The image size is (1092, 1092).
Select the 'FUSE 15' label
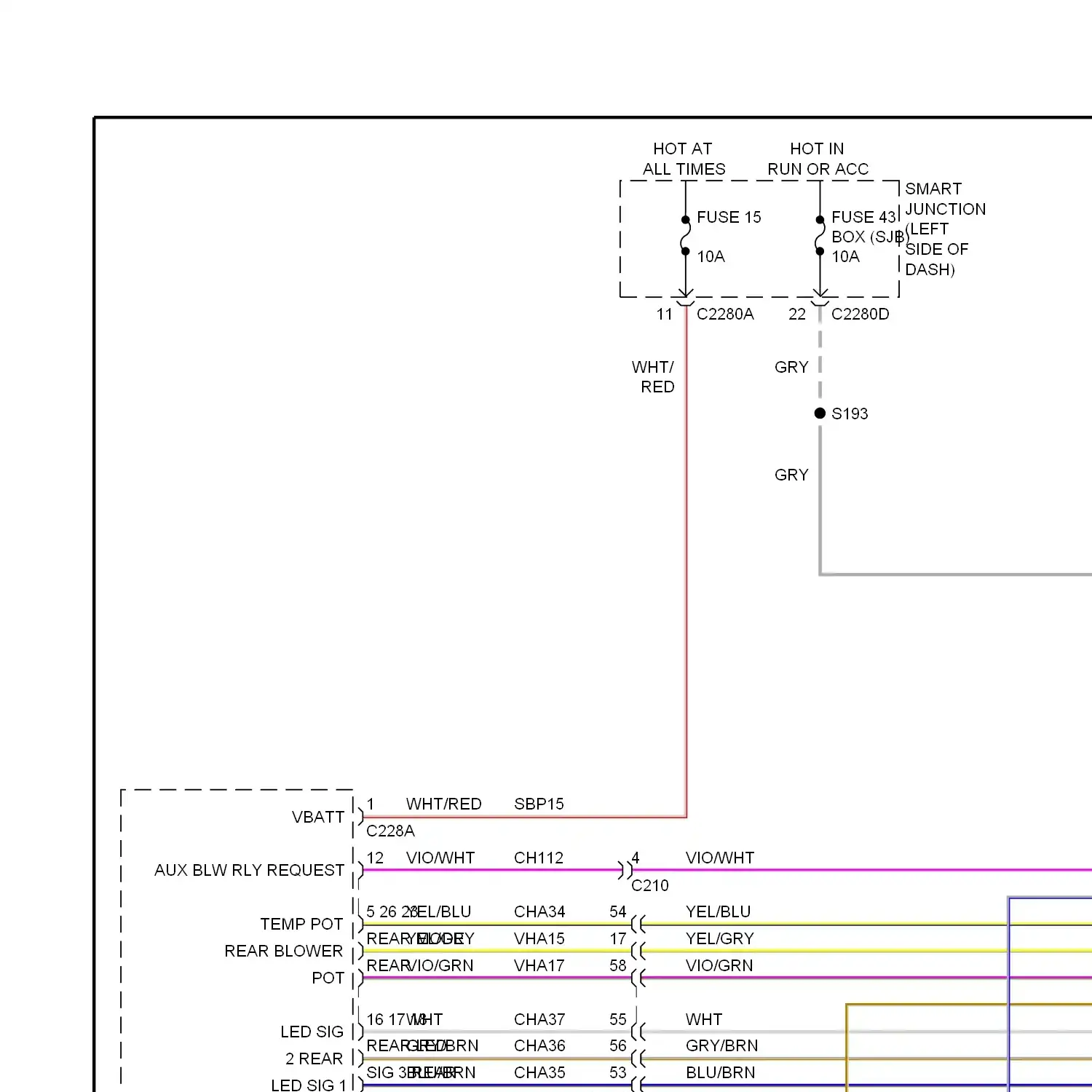pos(729,217)
